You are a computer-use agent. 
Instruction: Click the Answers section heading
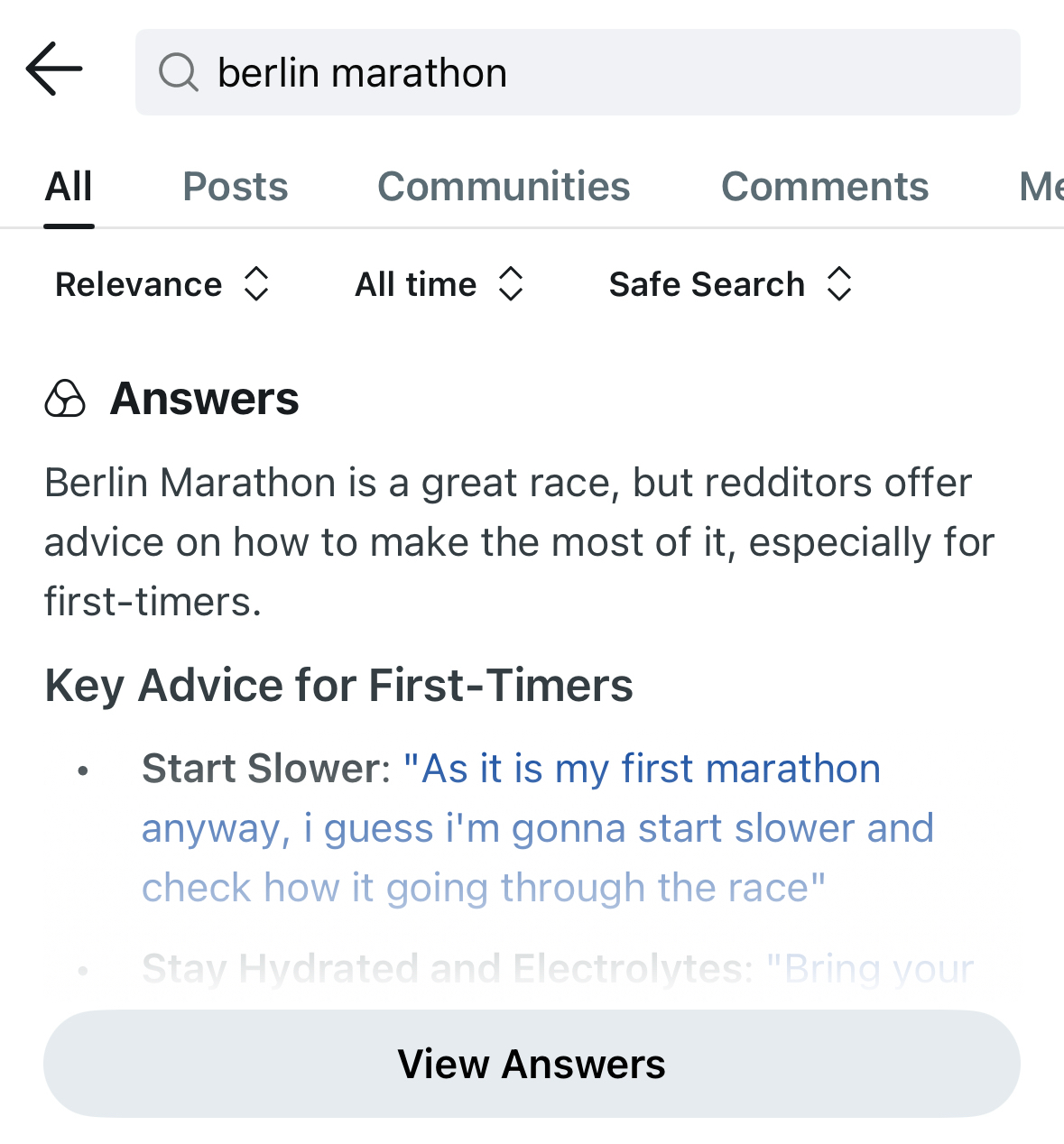pos(204,399)
